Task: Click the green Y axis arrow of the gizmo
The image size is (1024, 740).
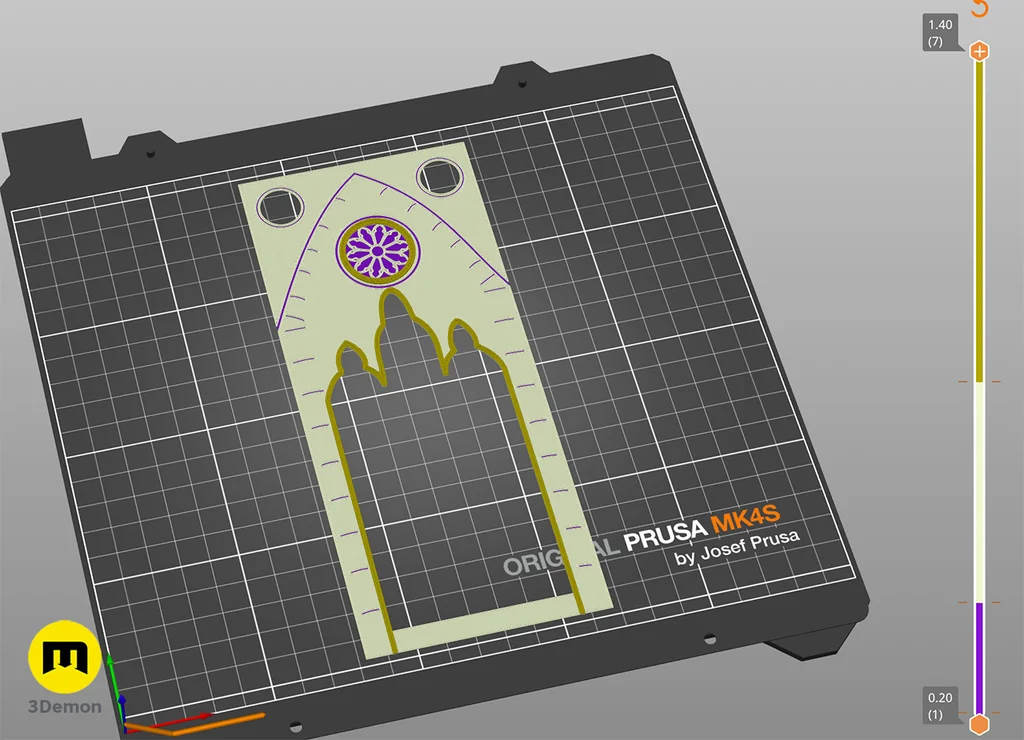Action: tap(112, 678)
